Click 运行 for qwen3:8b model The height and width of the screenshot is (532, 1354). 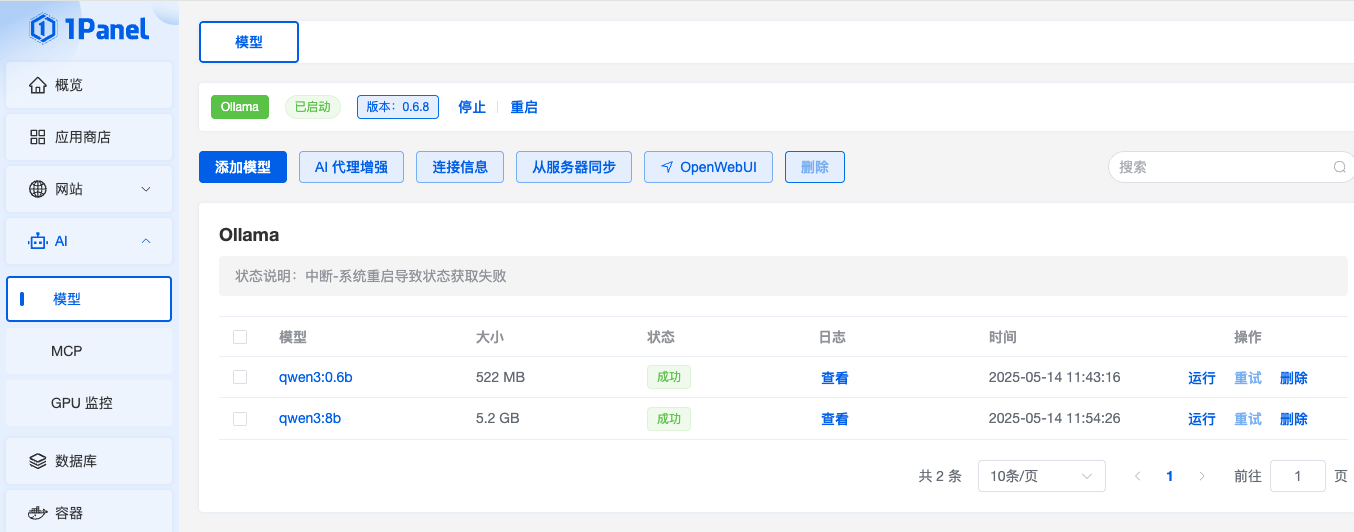click(x=1201, y=419)
